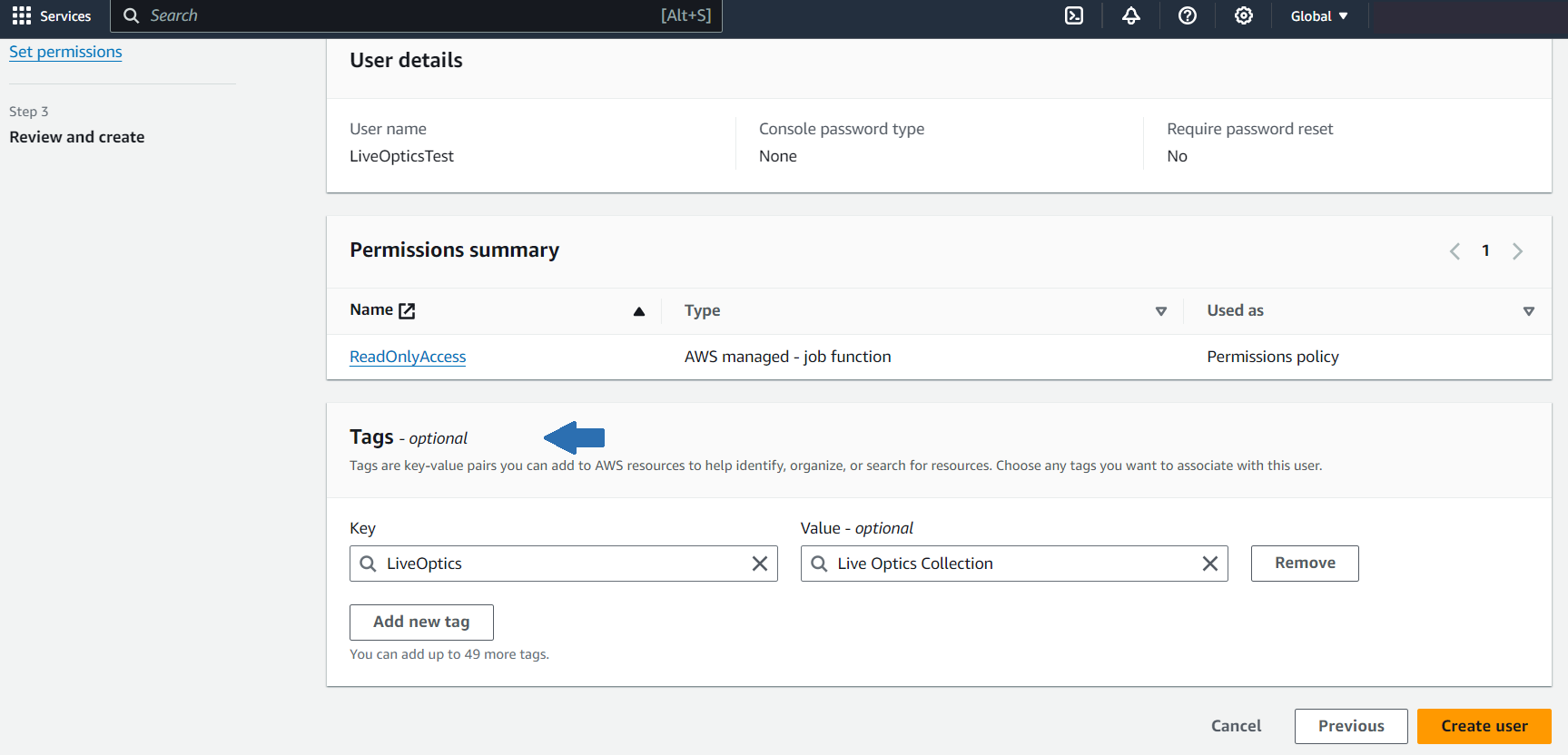This screenshot has height=755, width=1568.
Task: Click the Require password reset value No
Action: click(x=1177, y=156)
